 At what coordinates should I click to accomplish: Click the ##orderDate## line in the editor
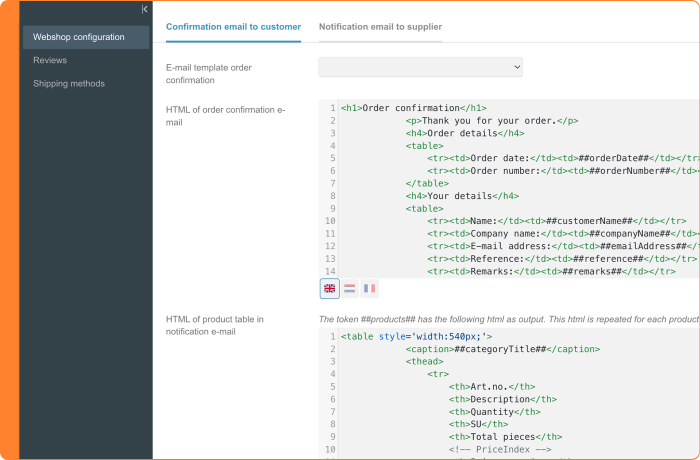(x=562, y=158)
